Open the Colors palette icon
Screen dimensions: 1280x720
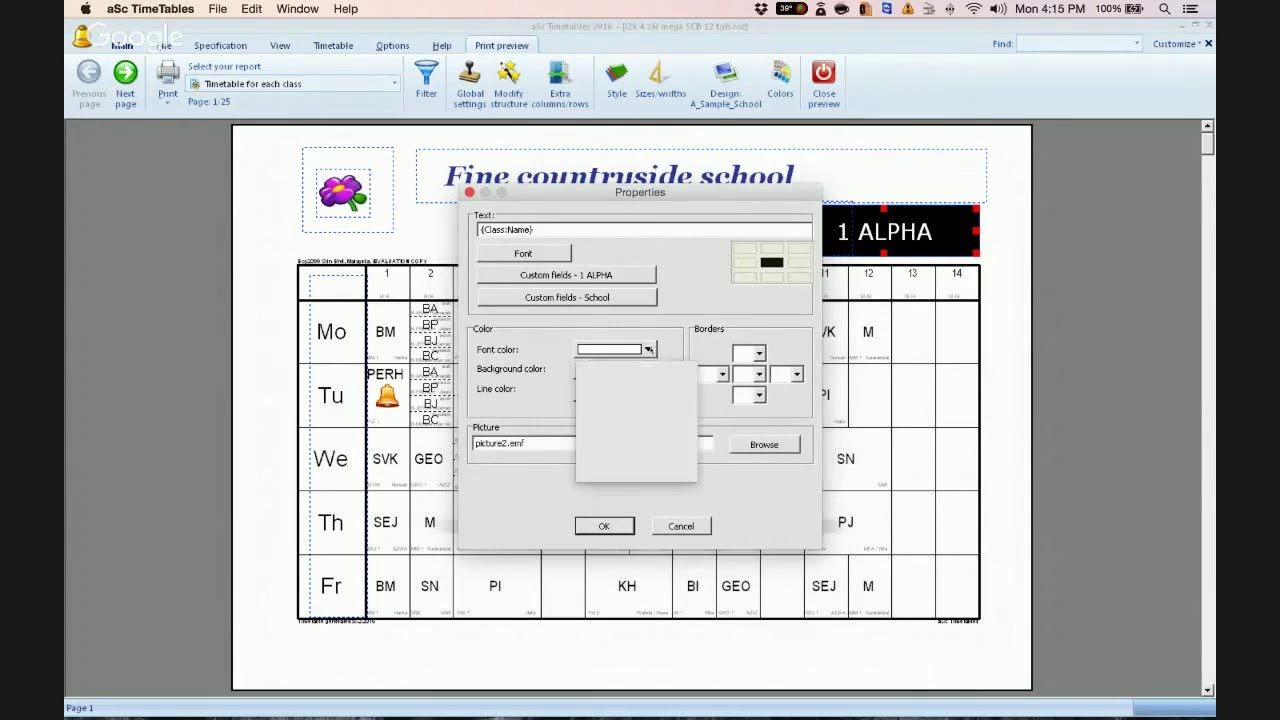(780, 74)
